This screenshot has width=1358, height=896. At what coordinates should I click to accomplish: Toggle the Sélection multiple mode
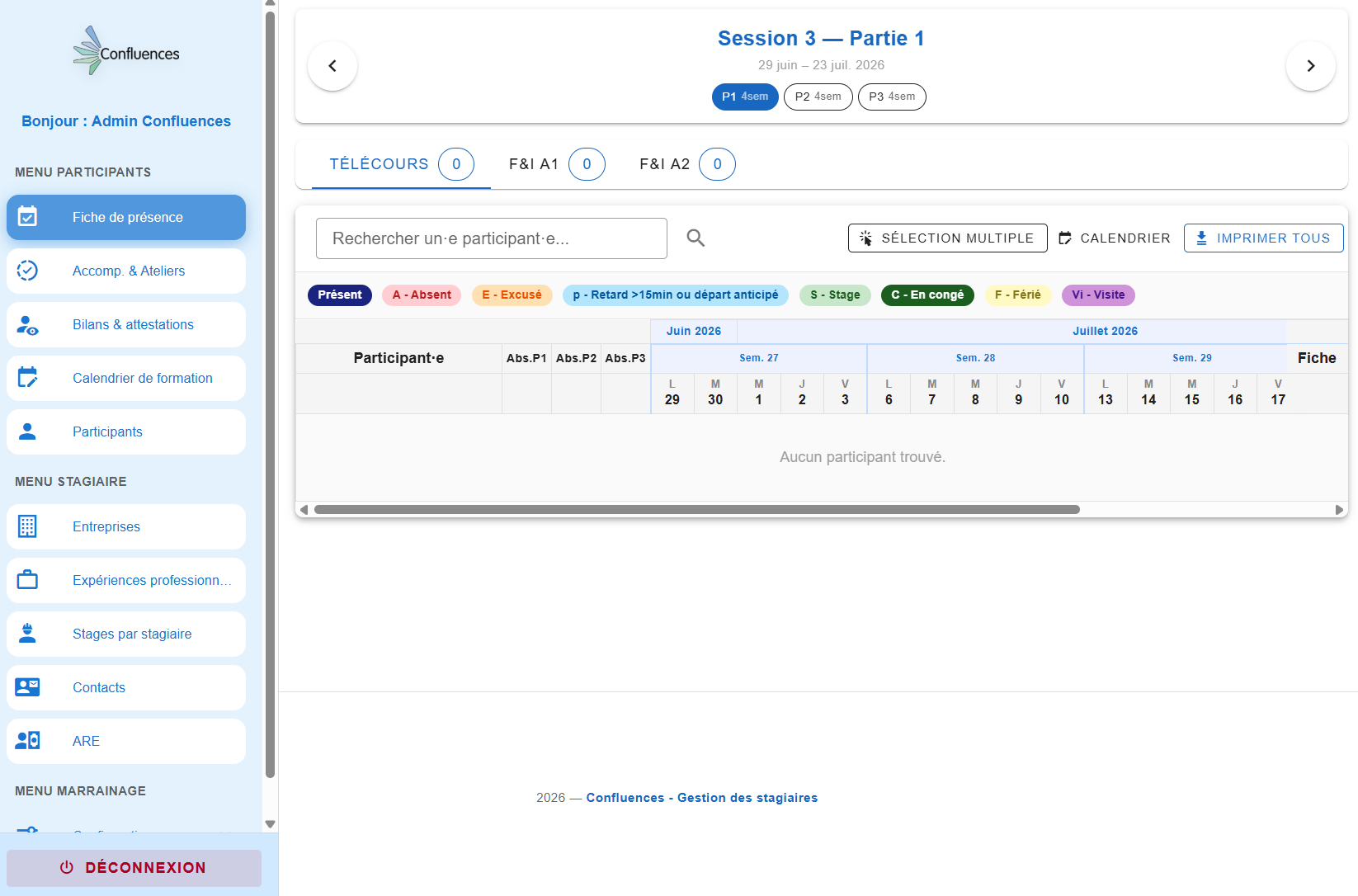(x=947, y=238)
